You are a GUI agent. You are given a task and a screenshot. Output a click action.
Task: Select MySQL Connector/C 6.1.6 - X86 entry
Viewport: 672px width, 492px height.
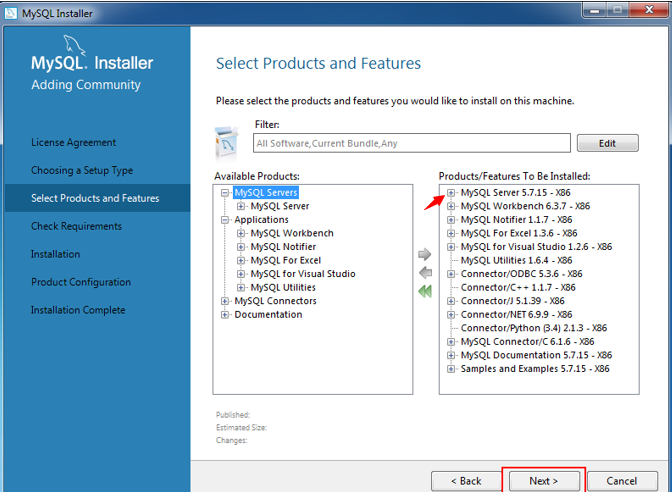pyautogui.click(x=528, y=342)
